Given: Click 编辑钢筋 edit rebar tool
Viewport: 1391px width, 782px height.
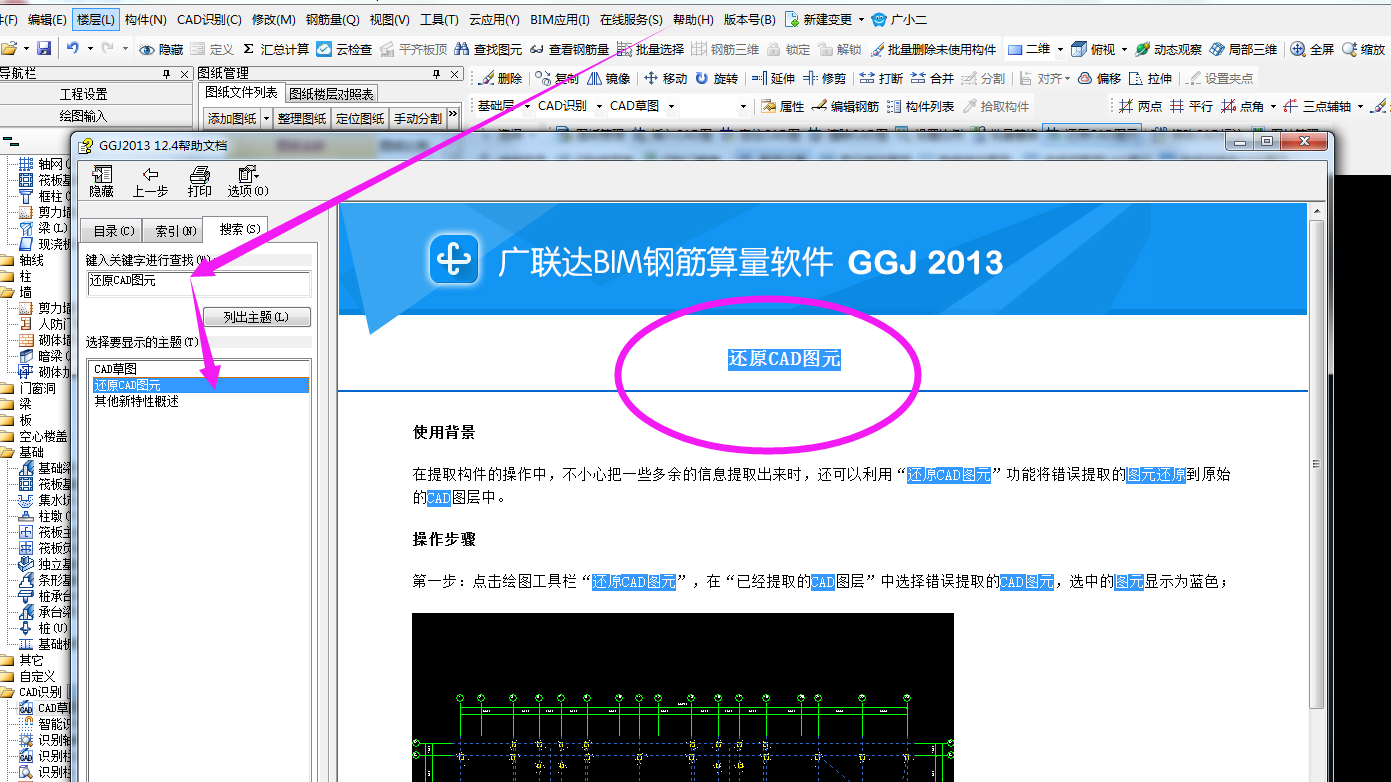Looking at the screenshot, I should 845,106.
